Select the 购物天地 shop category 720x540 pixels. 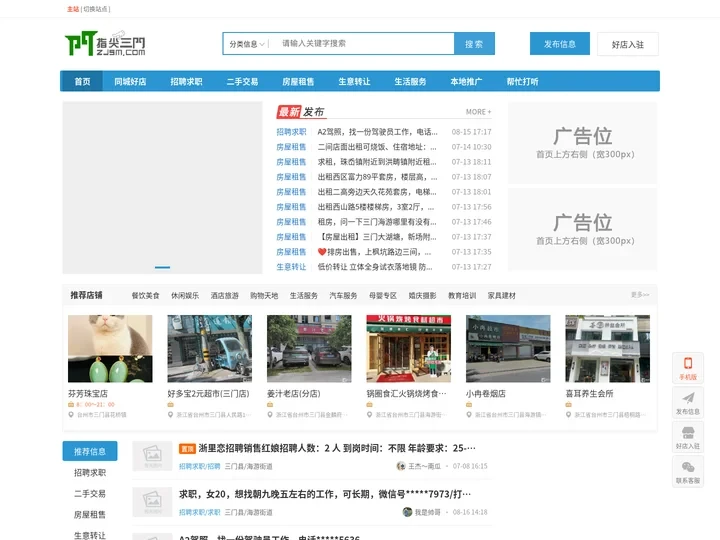pos(264,295)
